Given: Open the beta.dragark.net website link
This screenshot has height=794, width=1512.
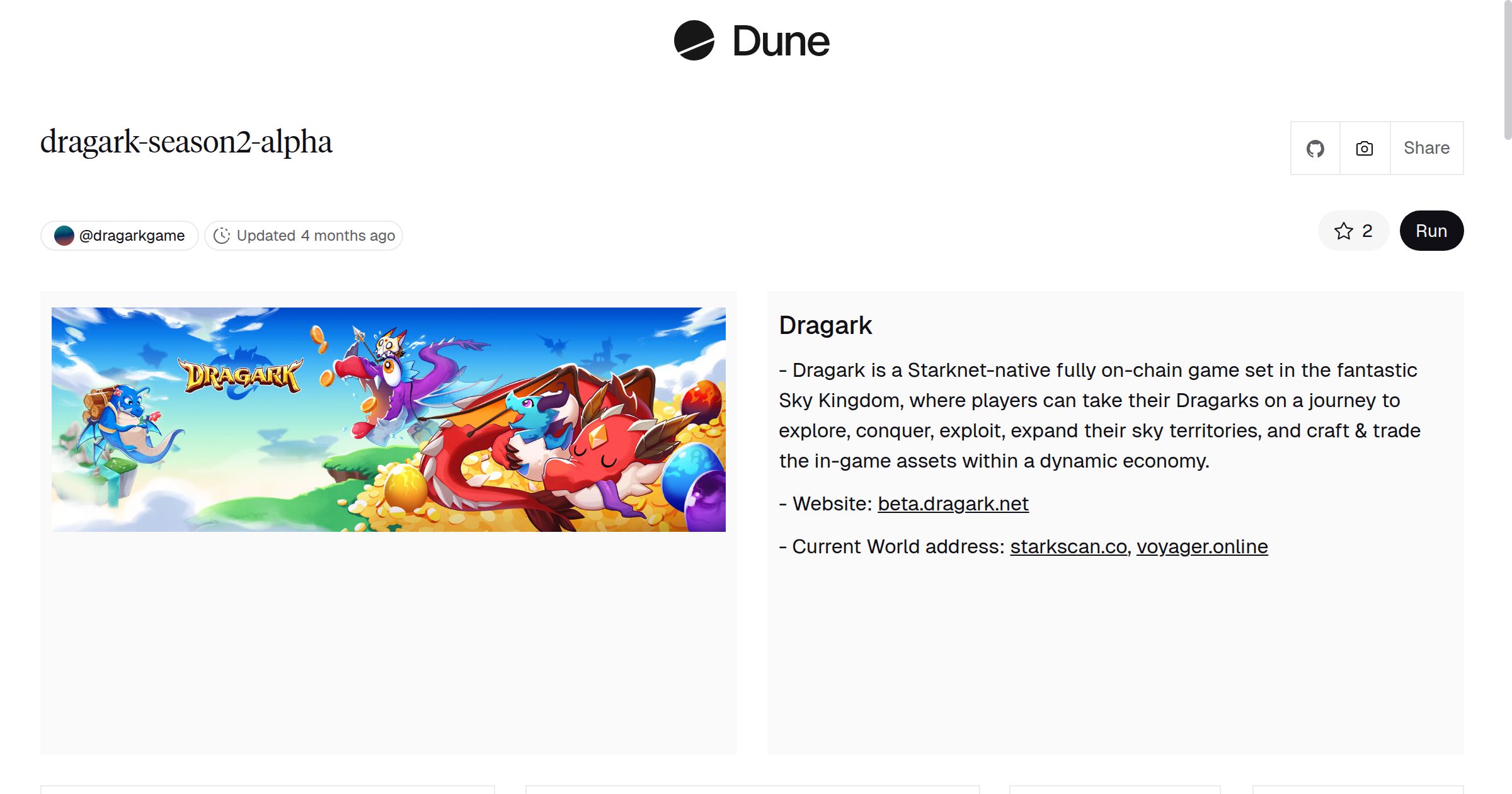Looking at the screenshot, I should 953,504.
